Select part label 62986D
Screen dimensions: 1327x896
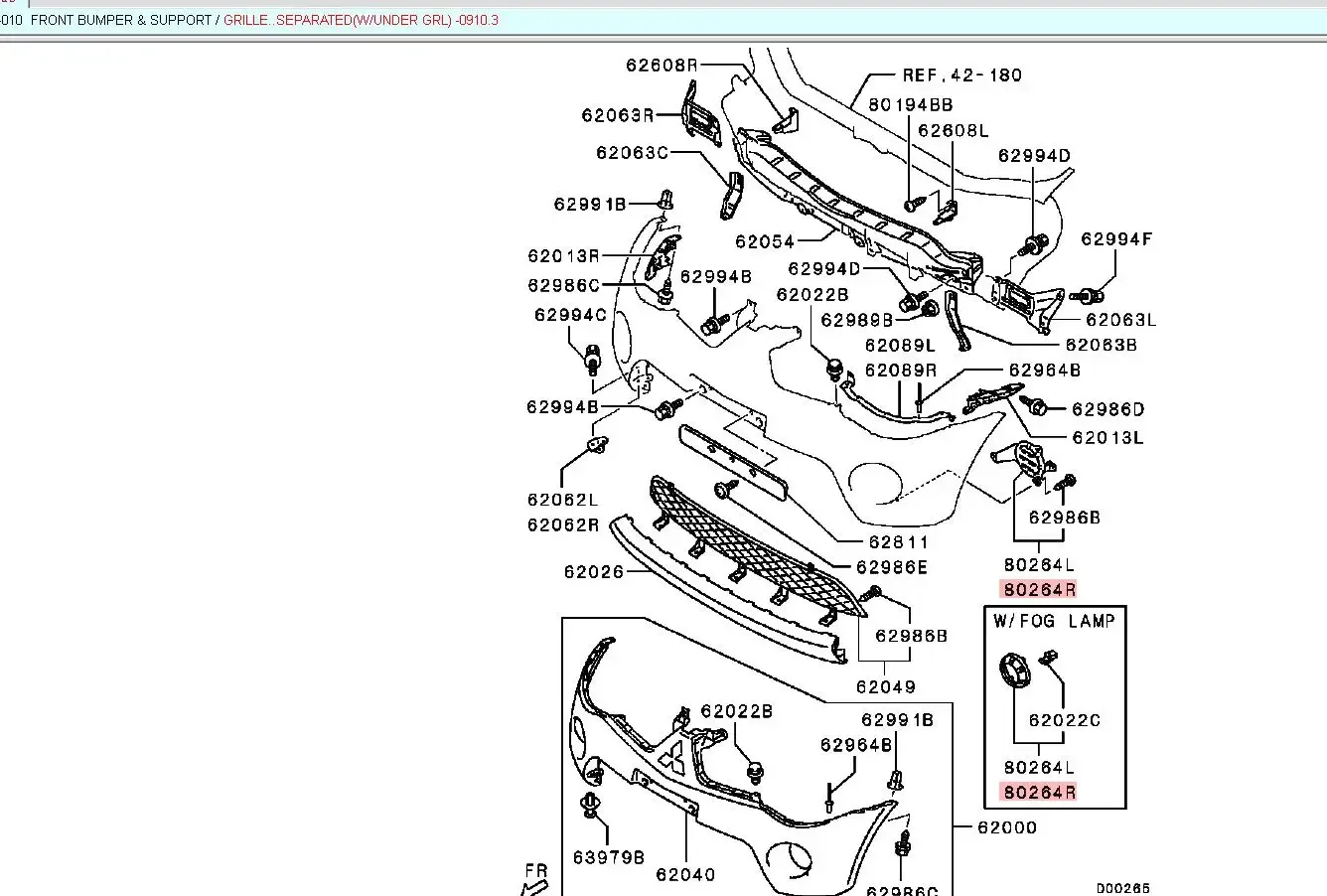click(x=1108, y=409)
